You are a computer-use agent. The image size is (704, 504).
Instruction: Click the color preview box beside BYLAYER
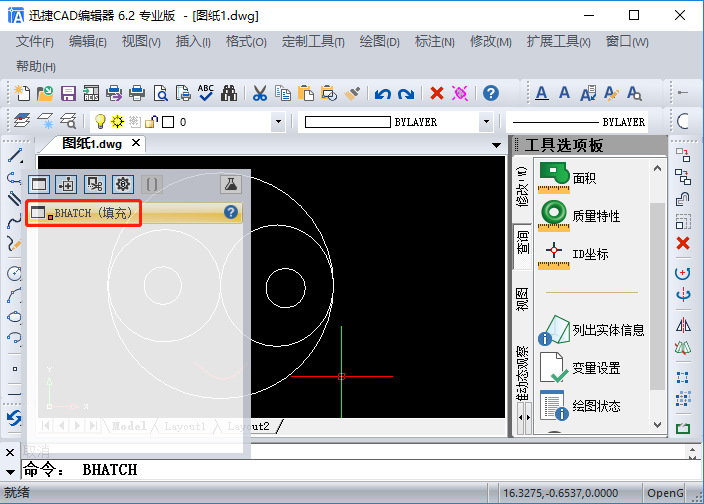click(x=348, y=122)
